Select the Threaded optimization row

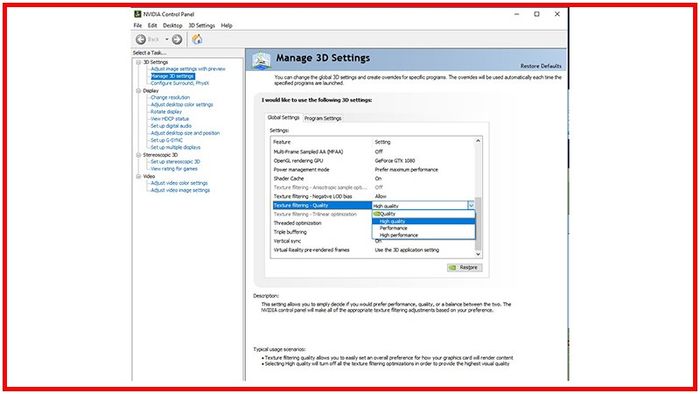(x=322, y=224)
